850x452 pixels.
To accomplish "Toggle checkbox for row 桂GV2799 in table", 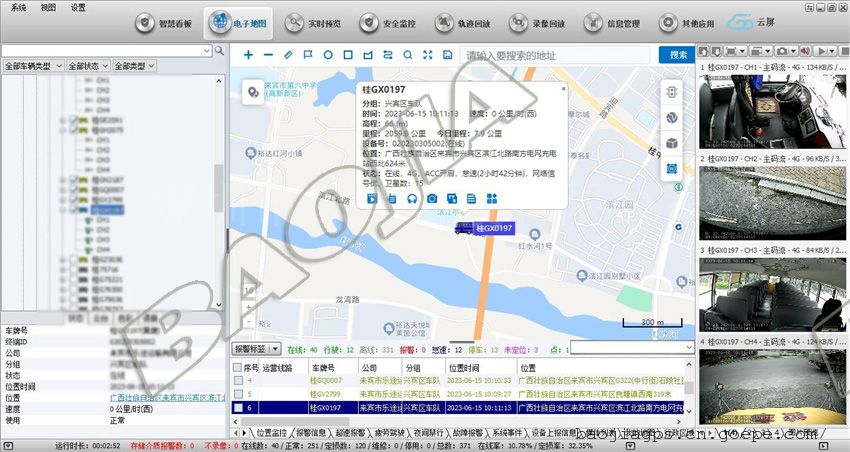I will click(238, 394).
